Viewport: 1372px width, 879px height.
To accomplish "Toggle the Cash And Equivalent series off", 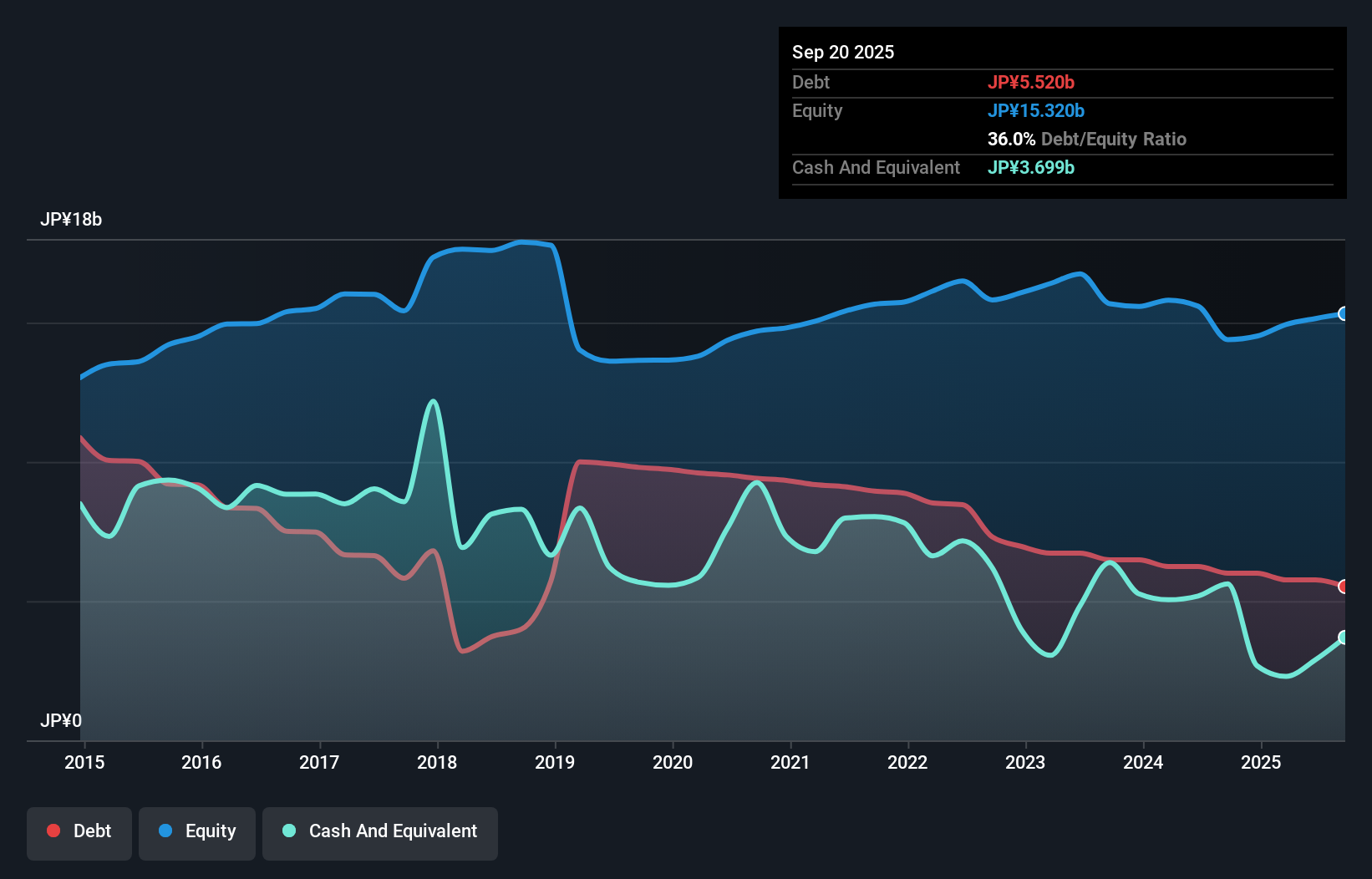I will coord(380,831).
